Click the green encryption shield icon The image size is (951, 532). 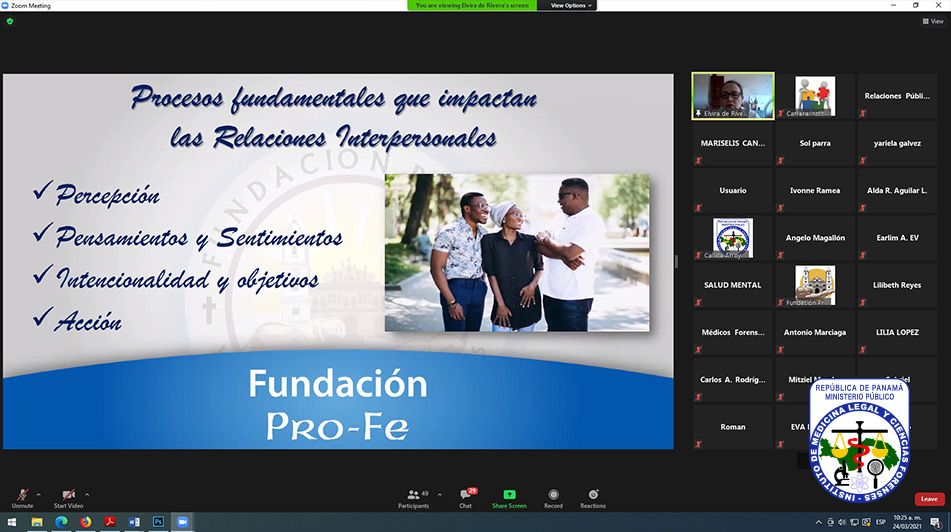[x=10, y=21]
